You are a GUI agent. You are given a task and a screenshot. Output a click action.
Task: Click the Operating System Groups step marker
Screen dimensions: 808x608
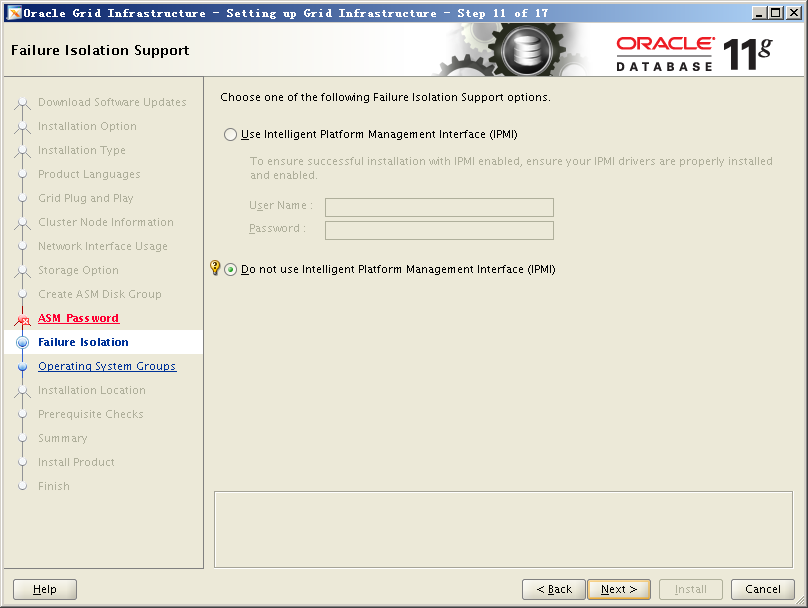coord(23,367)
